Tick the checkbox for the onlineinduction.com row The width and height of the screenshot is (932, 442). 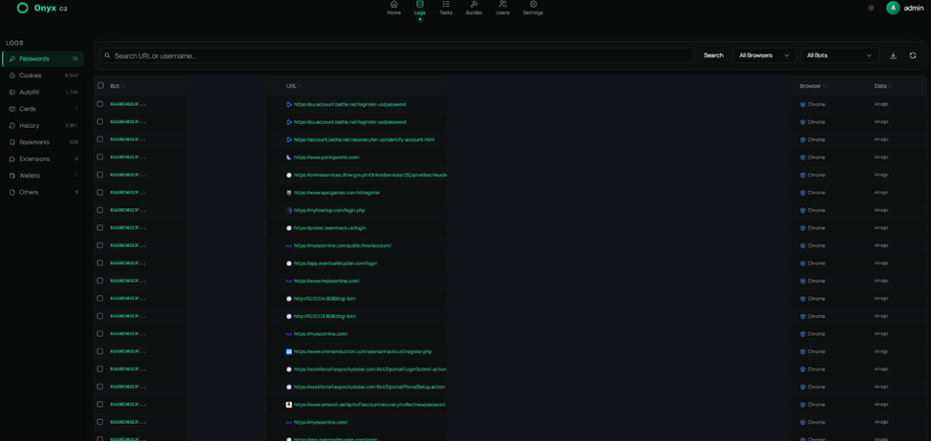tap(100, 351)
